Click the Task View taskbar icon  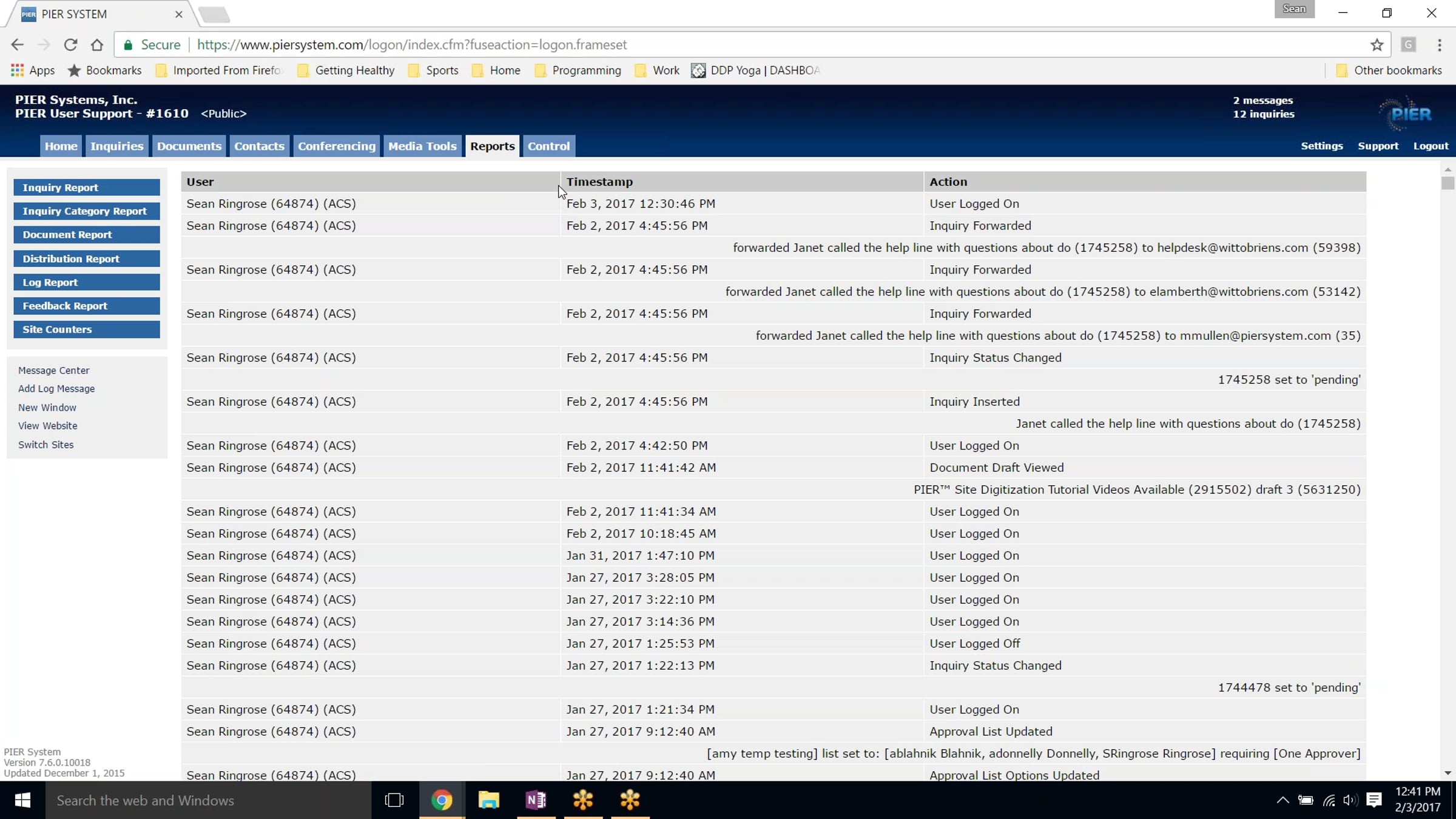pos(394,800)
